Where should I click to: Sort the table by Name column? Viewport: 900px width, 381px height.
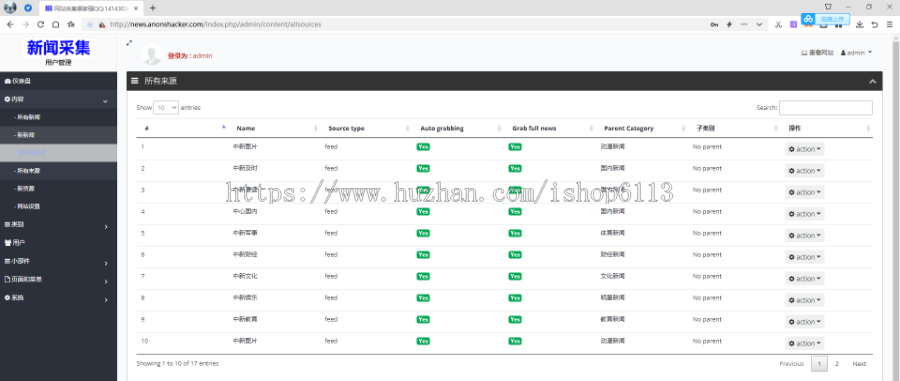point(274,129)
